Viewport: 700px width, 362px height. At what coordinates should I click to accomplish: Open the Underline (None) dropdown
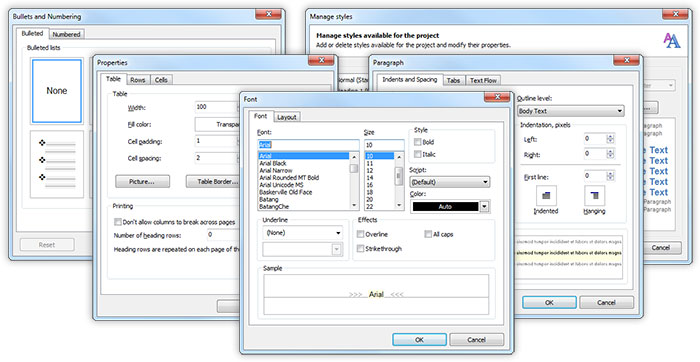(x=303, y=233)
